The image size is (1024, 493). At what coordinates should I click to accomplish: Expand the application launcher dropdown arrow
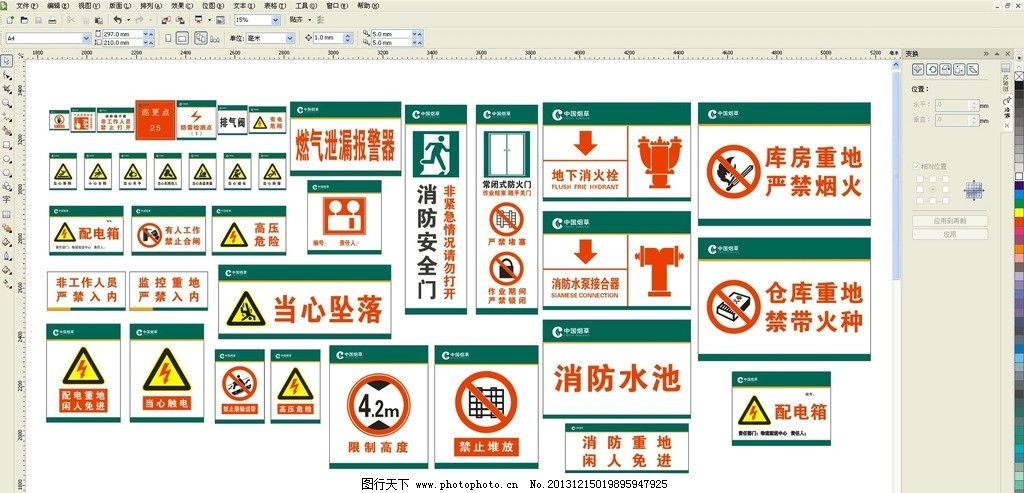pyautogui.click(x=209, y=20)
